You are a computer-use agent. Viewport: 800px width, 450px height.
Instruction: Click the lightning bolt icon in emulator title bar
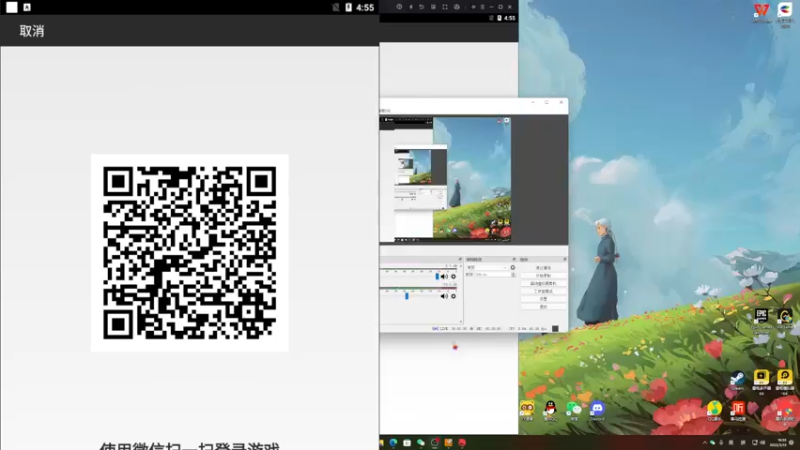pos(411,7)
